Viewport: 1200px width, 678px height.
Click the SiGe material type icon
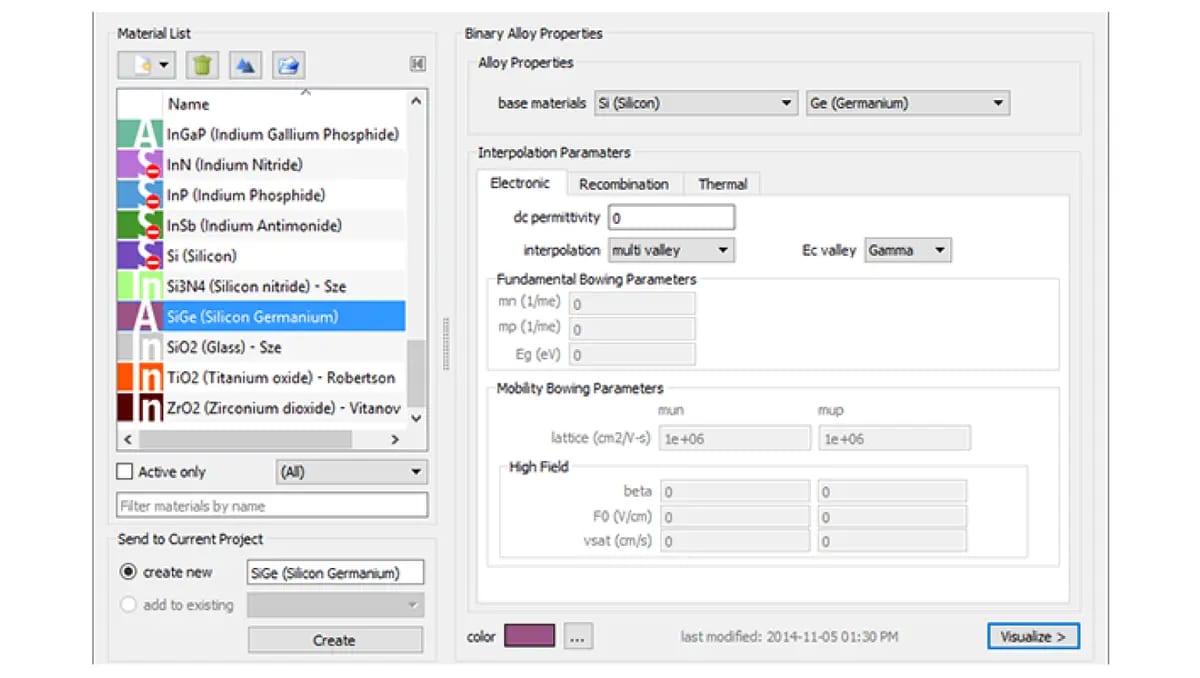(140, 317)
